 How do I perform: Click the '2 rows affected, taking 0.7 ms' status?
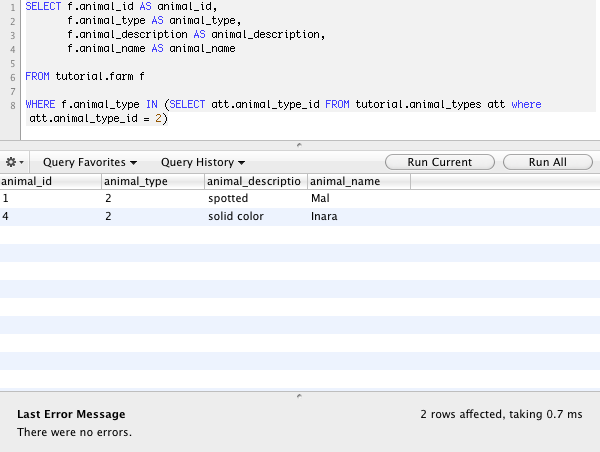pyautogui.click(x=501, y=414)
